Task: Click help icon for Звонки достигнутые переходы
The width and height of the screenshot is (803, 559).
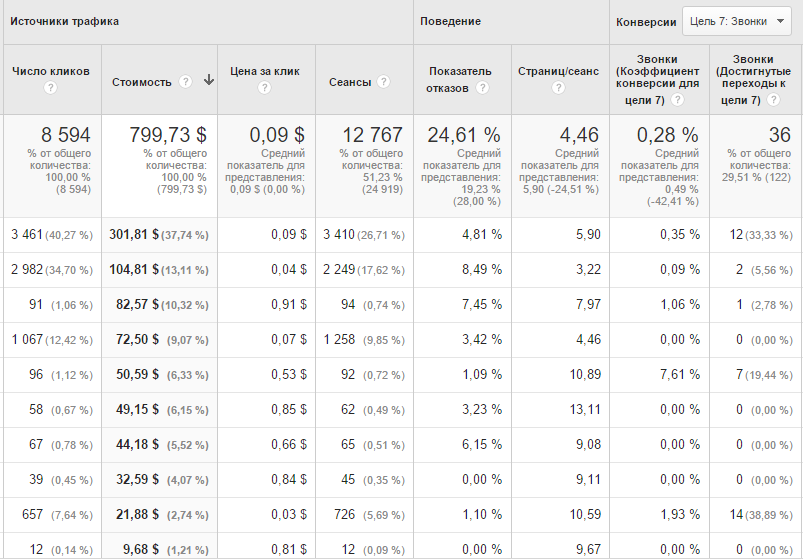Action: 773,100
